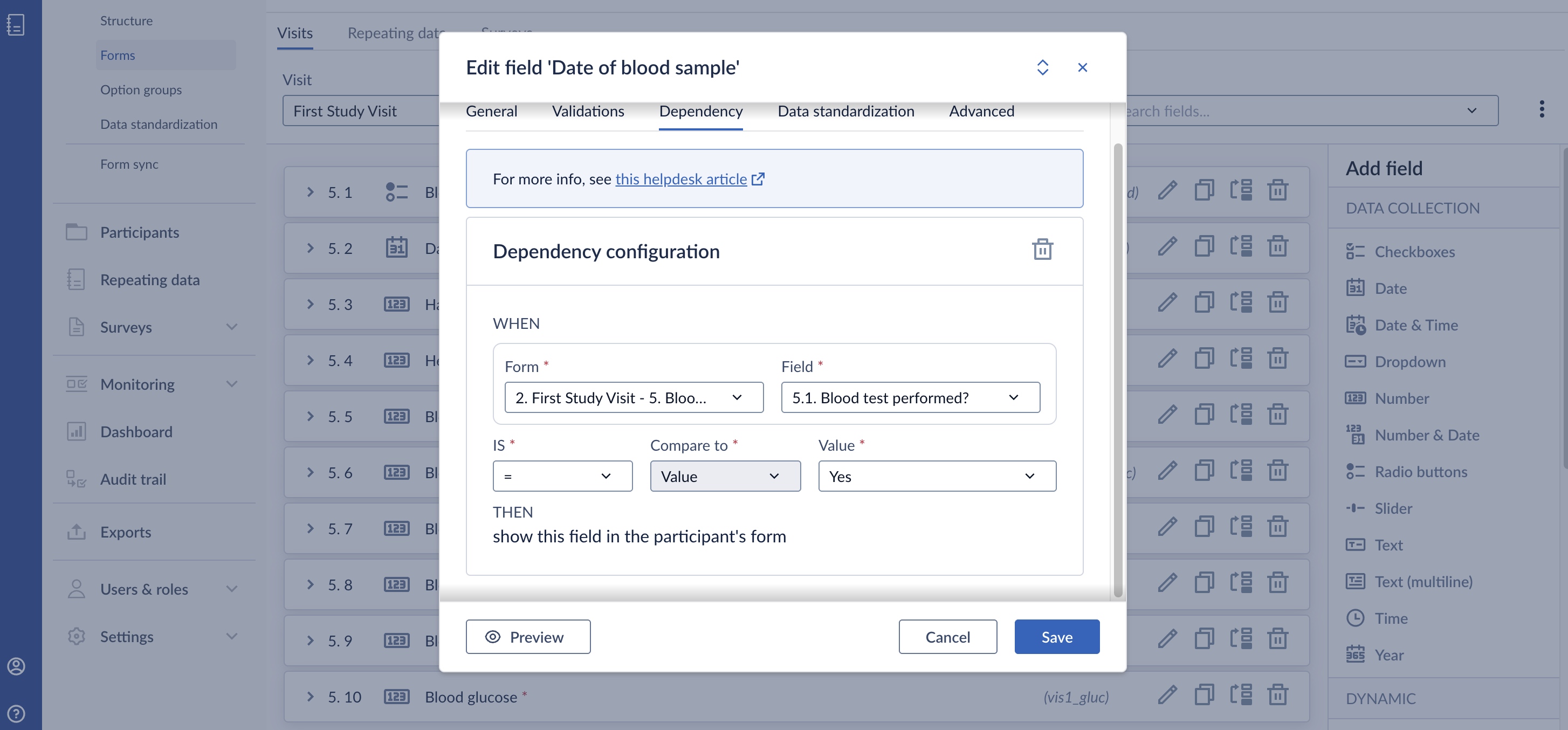Copy field 5.2 with duplicate icon
Image resolution: width=1568 pixels, height=730 pixels.
pos(1204,246)
